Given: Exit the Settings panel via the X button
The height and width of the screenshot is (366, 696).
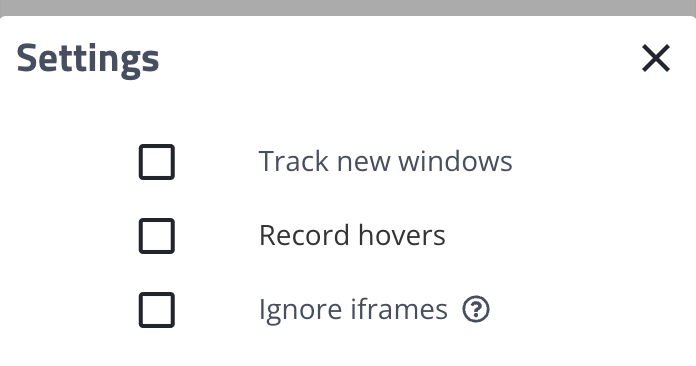Looking at the screenshot, I should point(656,58).
